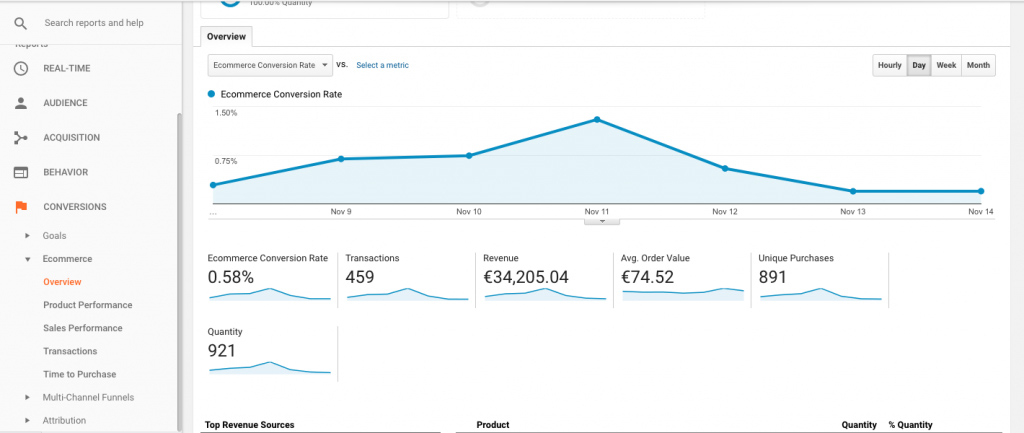
Task: Focus the Search reports and help field
Action: pyautogui.click(x=94, y=23)
